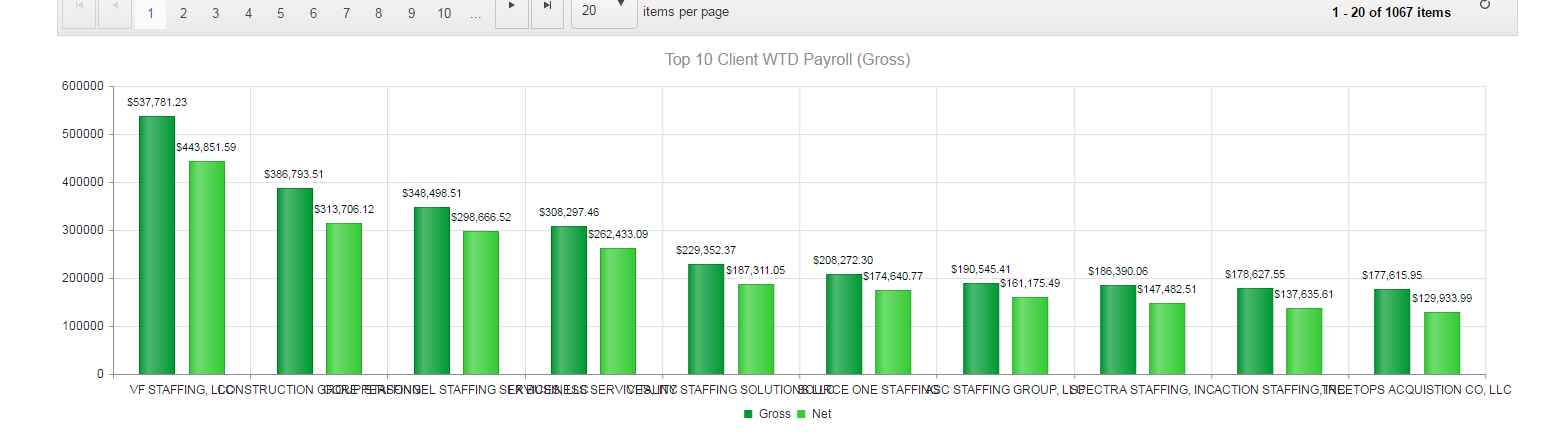This screenshot has width=1553, height=436.
Task: Click the VF STAFFING Gross bar
Action: coord(157,245)
